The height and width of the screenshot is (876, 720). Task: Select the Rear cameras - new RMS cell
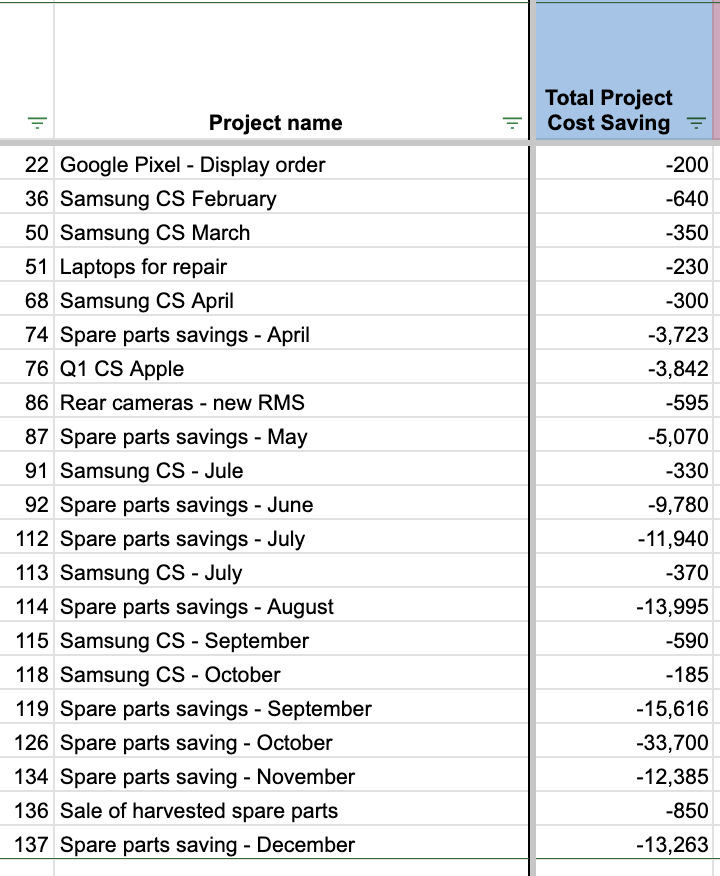point(291,403)
